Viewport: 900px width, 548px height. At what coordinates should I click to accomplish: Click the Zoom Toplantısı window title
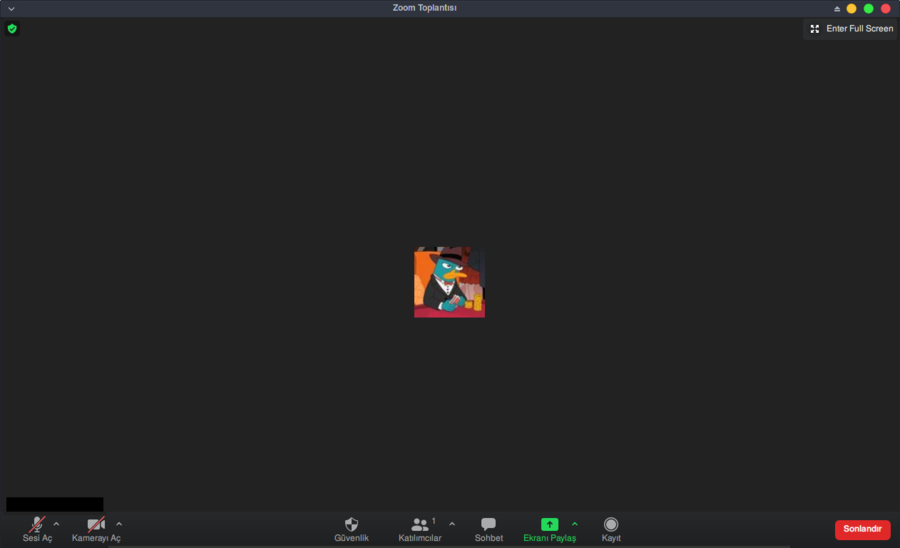pyautogui.click(x=425, y=8)
